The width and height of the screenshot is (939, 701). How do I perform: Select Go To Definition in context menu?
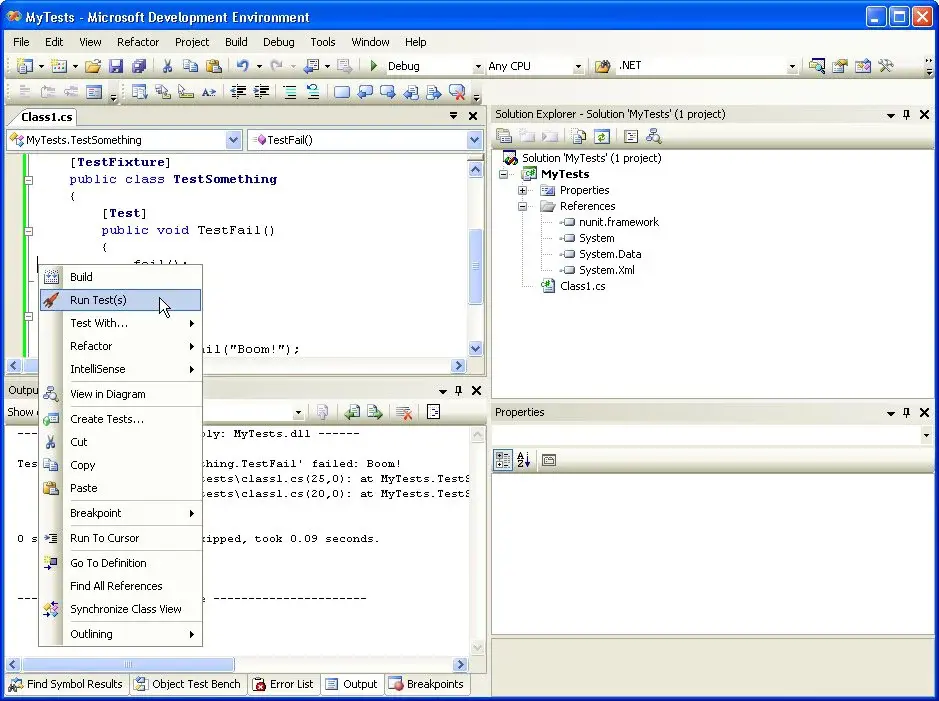[120, 563]
